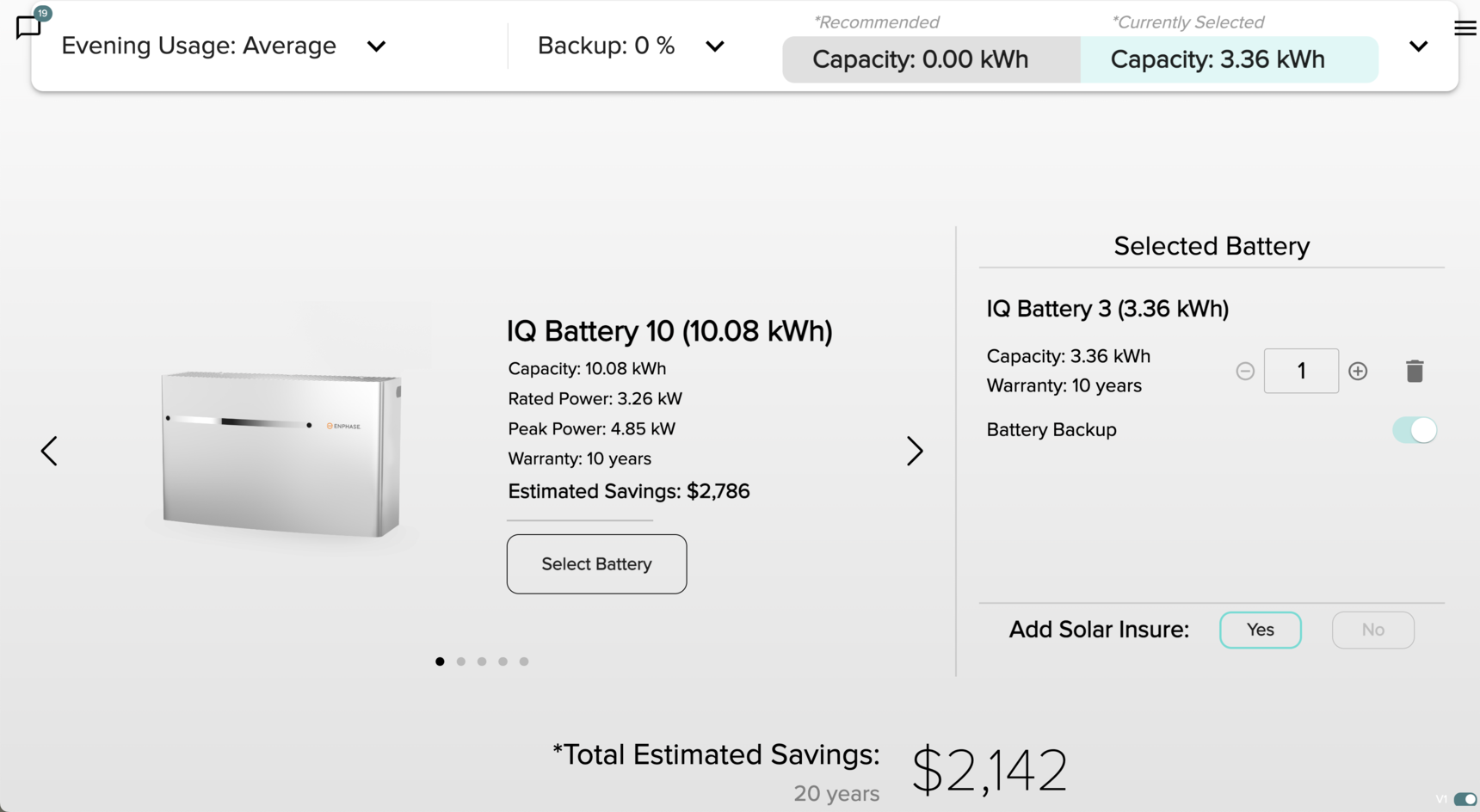Toggle the small switch in bottom corner
Image resolution: width=1480 pixels, height=812 pixels.
[1465, 799]
